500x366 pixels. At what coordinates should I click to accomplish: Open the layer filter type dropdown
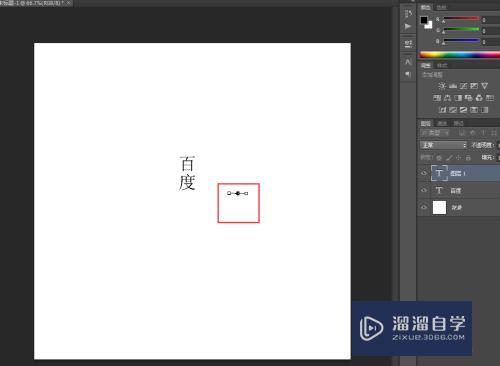pos(435,133)
